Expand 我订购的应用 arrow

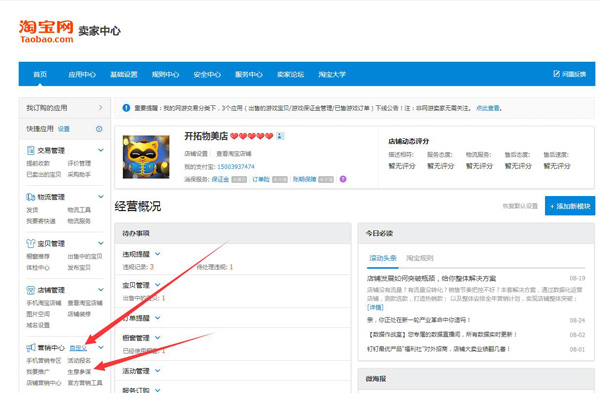click(100, 108)
